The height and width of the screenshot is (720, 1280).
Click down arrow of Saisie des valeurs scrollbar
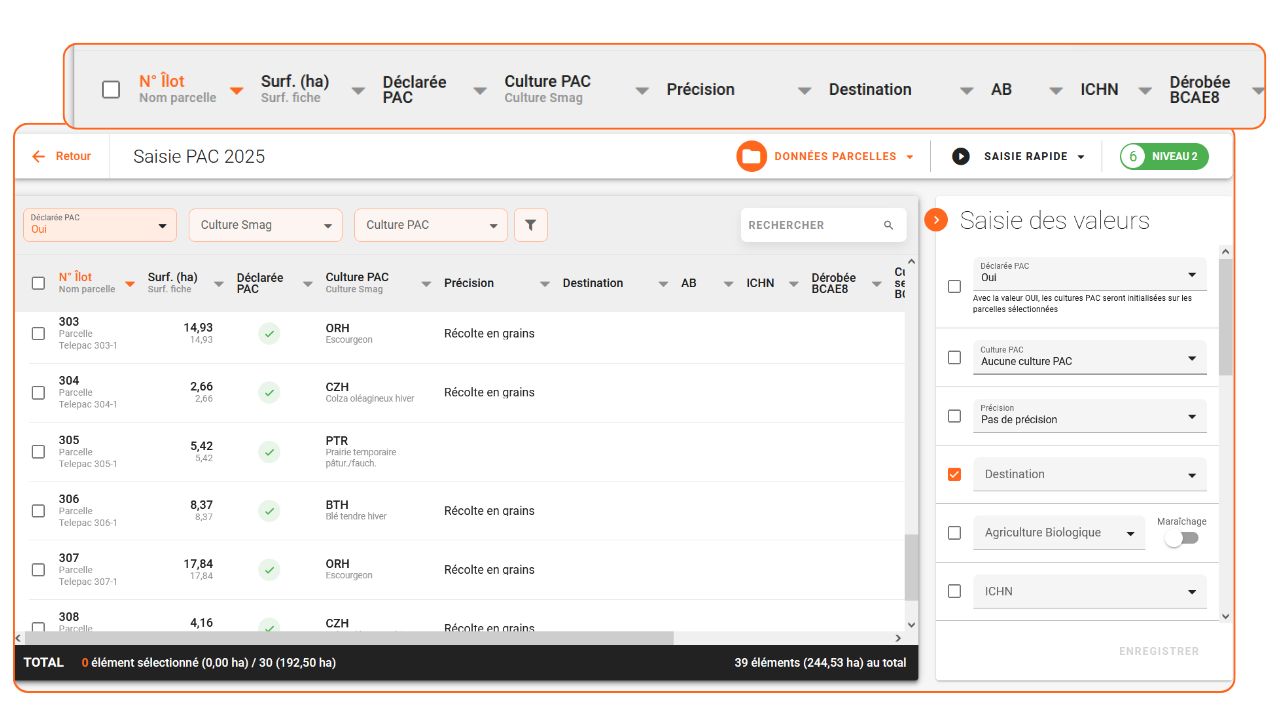(1226, 617)
